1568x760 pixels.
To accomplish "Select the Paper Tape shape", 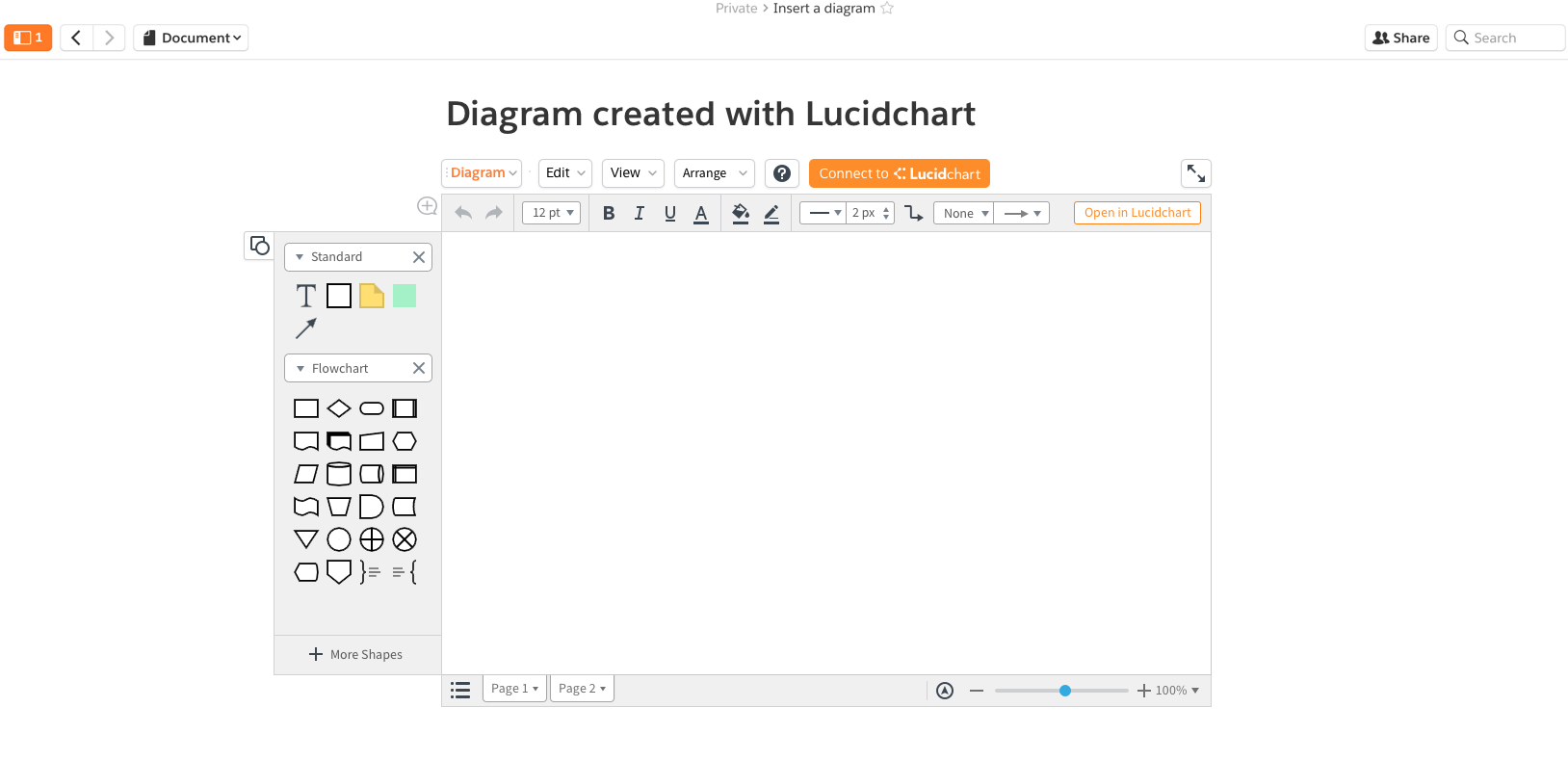I will point(306,507).
